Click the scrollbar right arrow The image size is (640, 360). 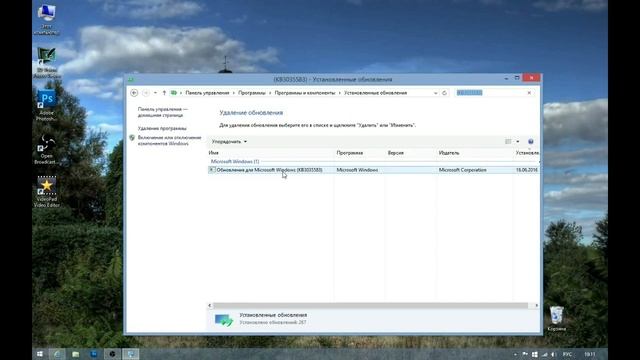point(536,305)
